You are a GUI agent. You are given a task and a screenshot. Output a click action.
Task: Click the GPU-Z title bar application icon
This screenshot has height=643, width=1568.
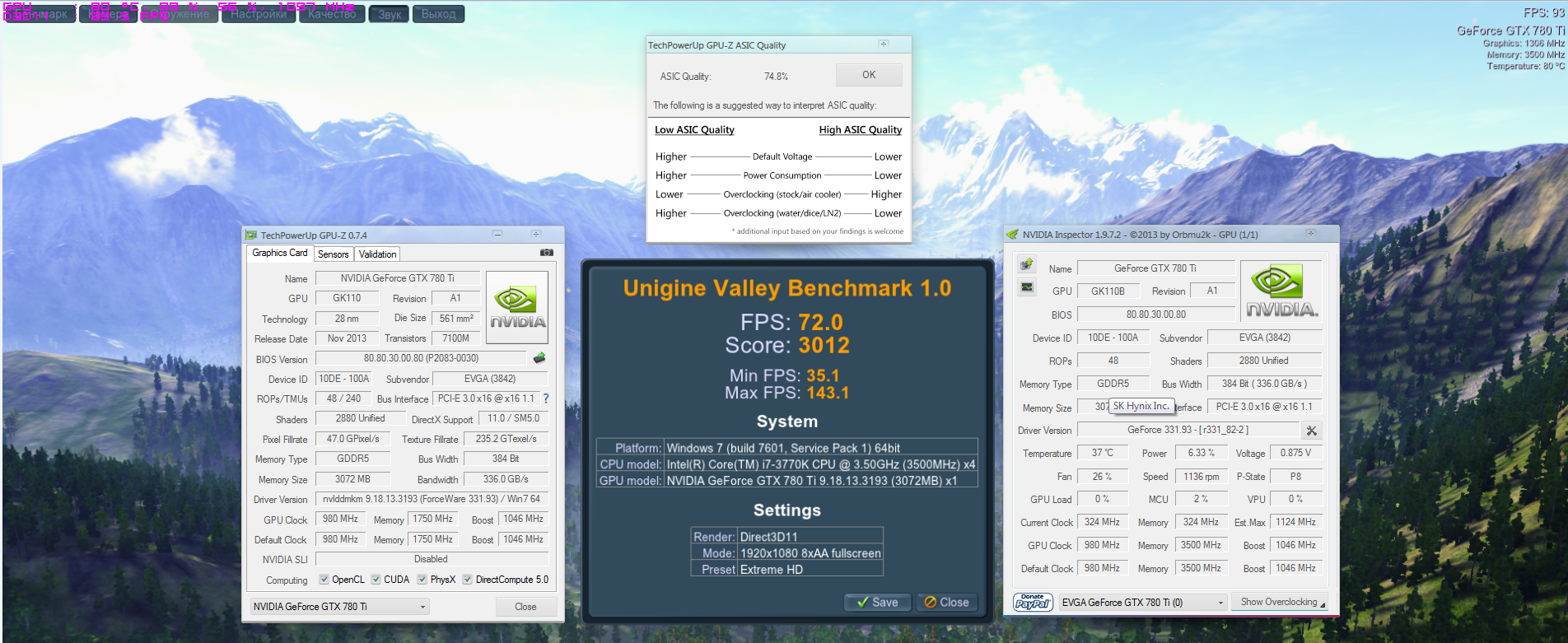pos(252,235)
